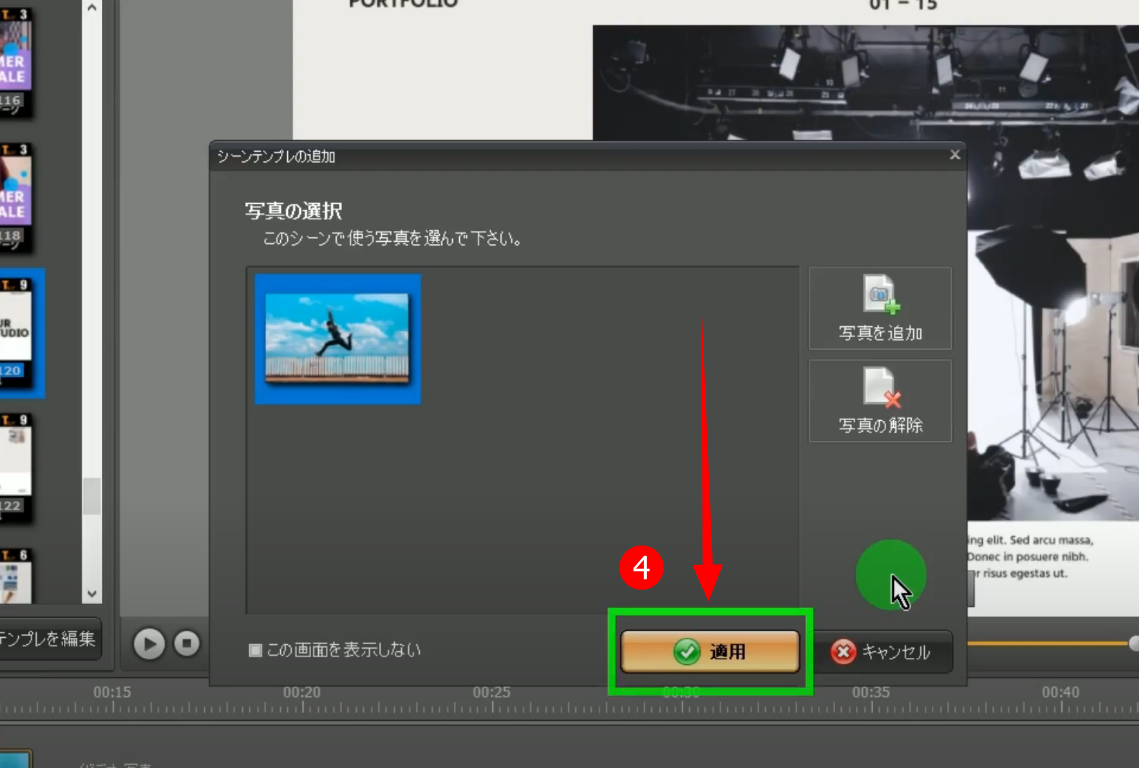Click the キャンセル cancel button
The image size is (1139, 768).
[x=881, y=652]
